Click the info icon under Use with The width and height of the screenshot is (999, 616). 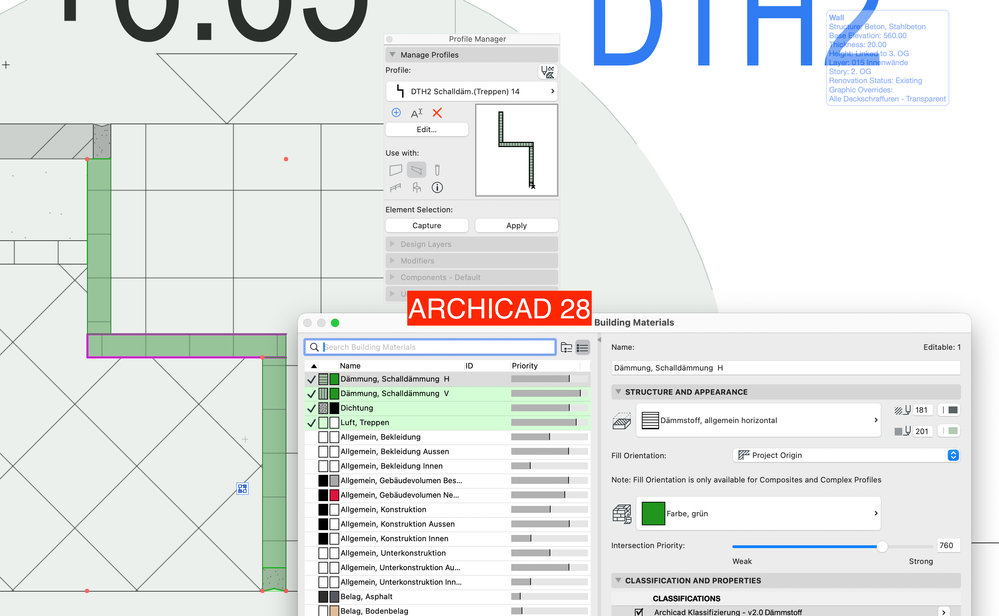(x=437, y=187)
